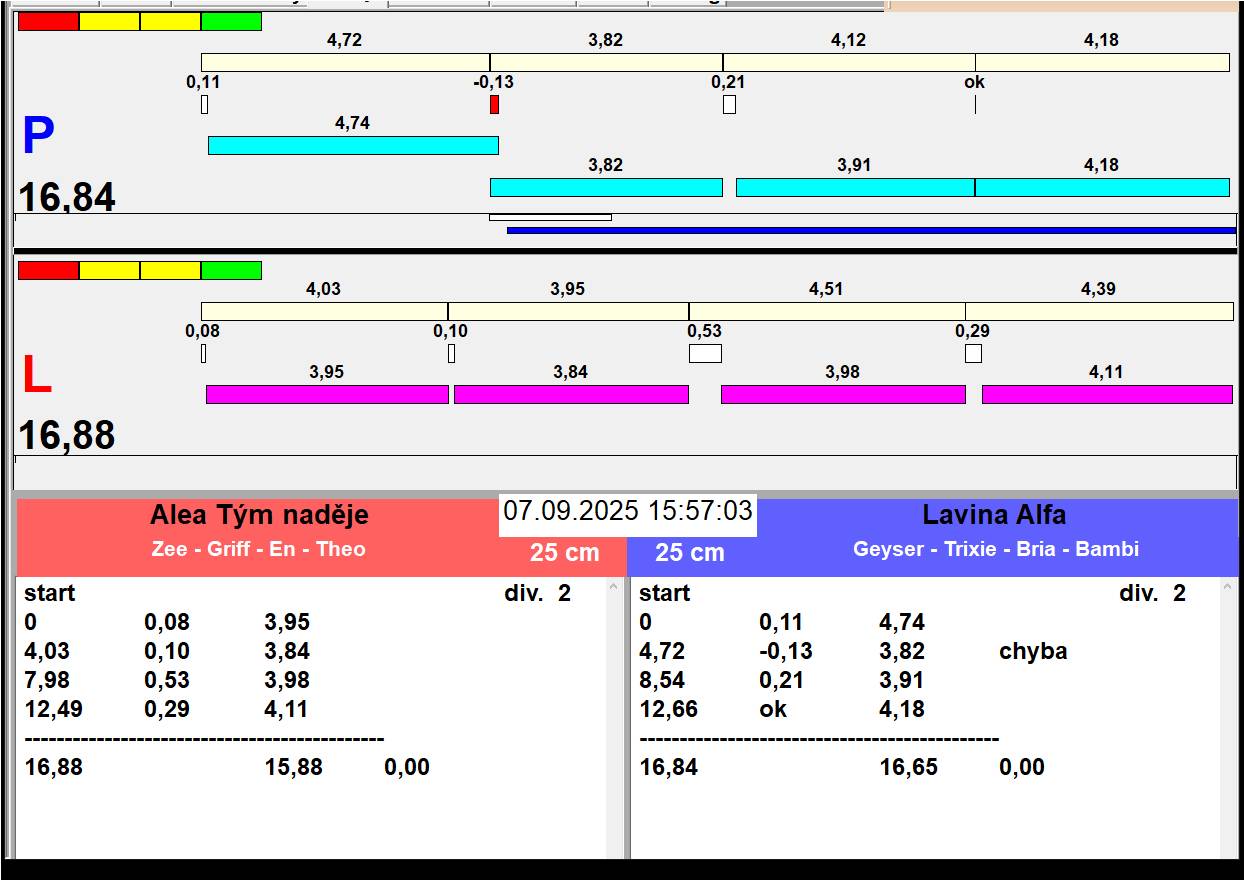Select the red start light in lane L
The image size is (1244, 880).
click(48, 270)
